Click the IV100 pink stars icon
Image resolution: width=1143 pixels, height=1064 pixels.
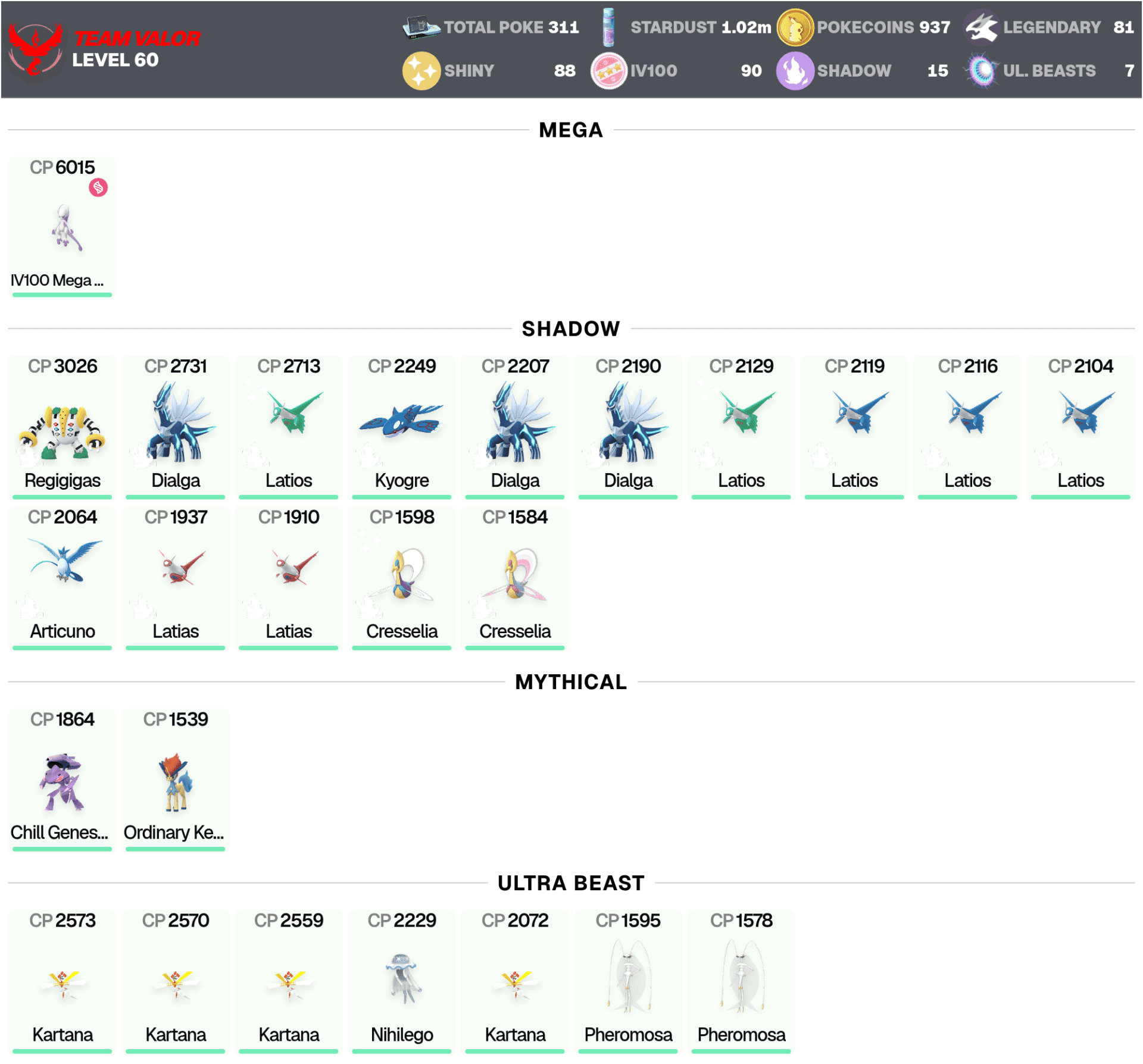pyautogui.click(x=608, y=71)
